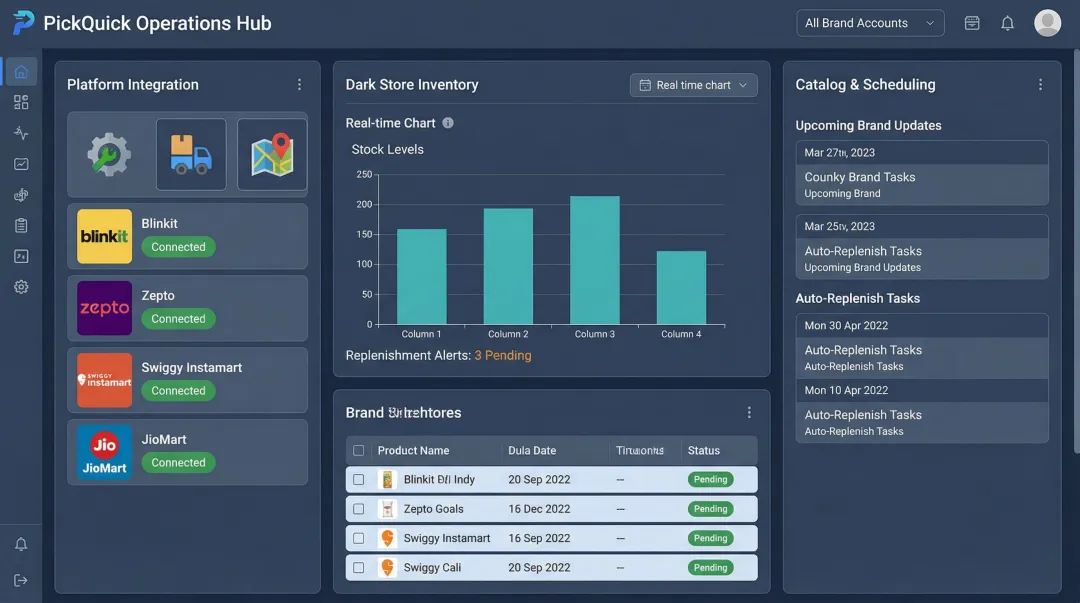Image resolution: width=1080 pixels, height=603 pixels.
Task: Click the Blinkit Connected button
Action: click(x=178, y=246)
